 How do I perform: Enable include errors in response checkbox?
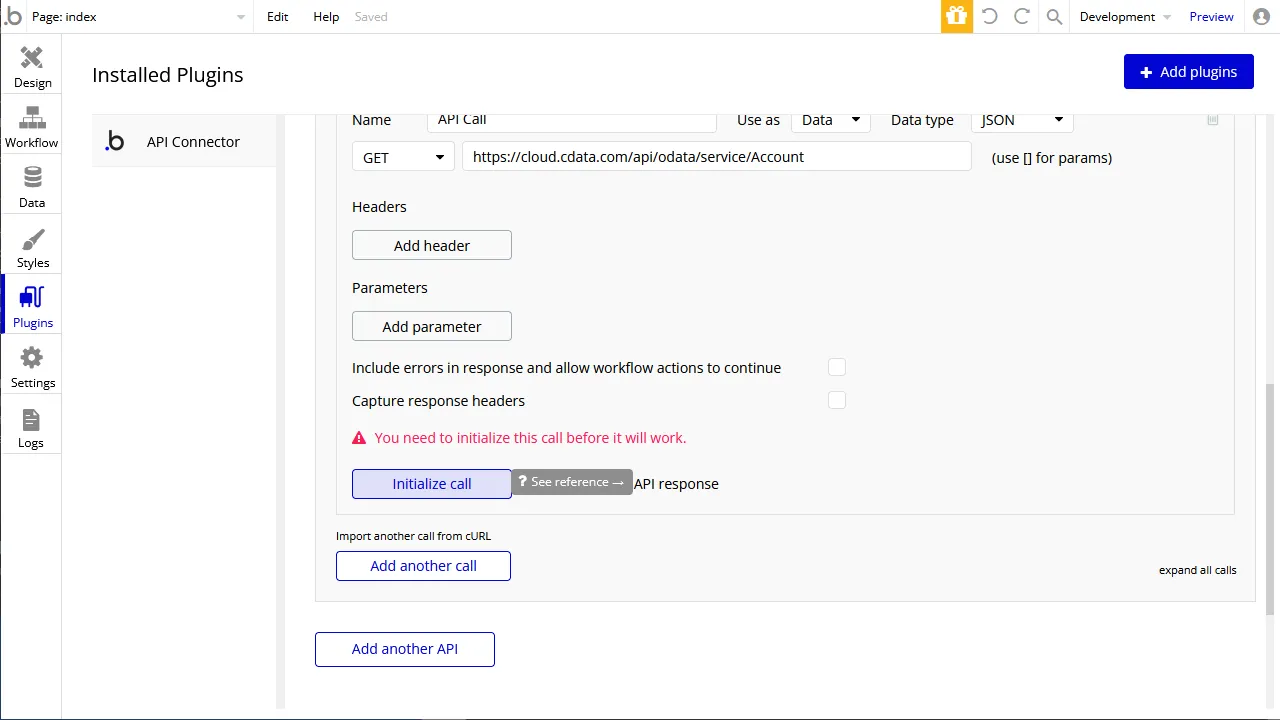837,367
